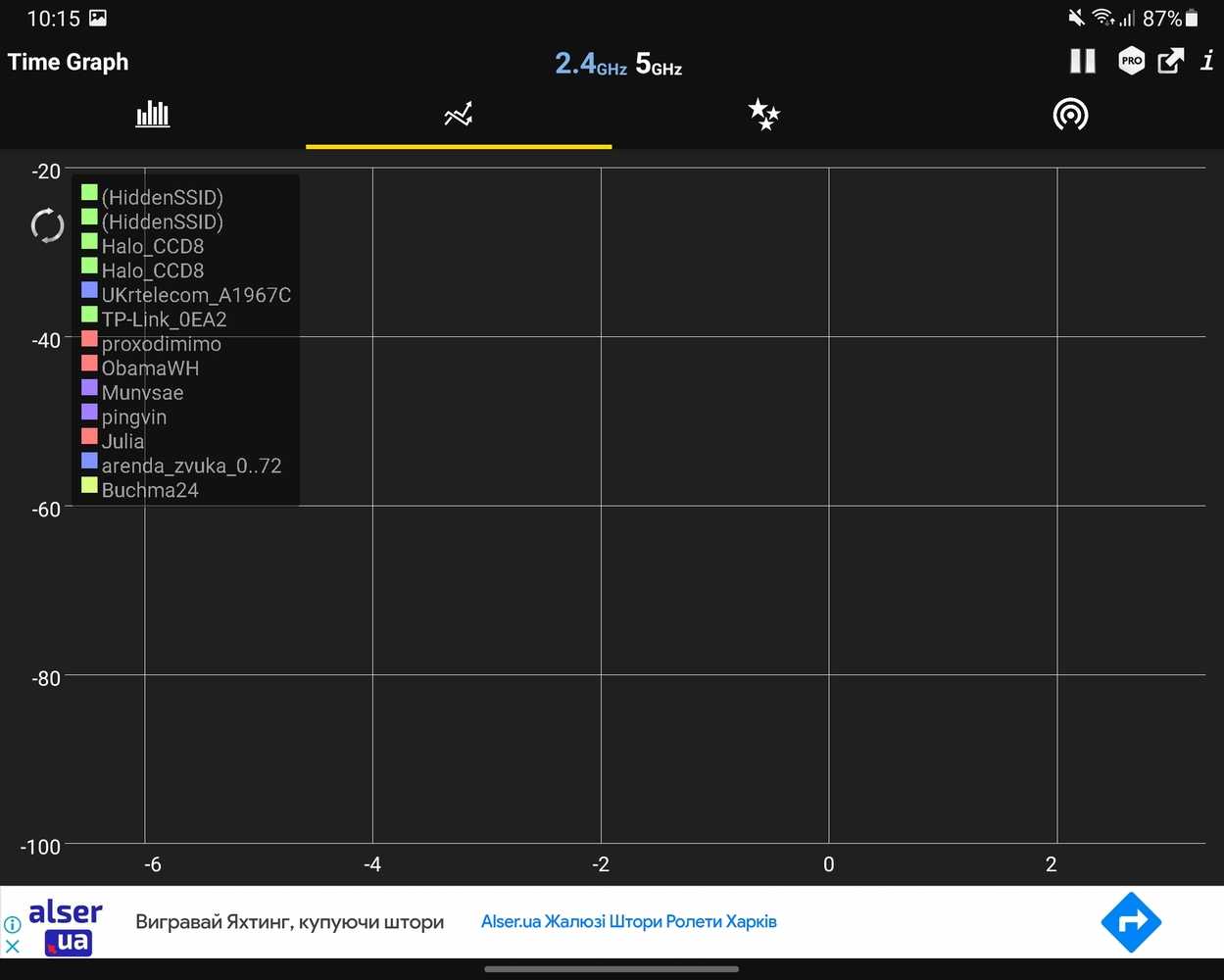Screen dimensions: 1224x980
Task: Select the Time Graph line chart tab
Action: [458, 115]
